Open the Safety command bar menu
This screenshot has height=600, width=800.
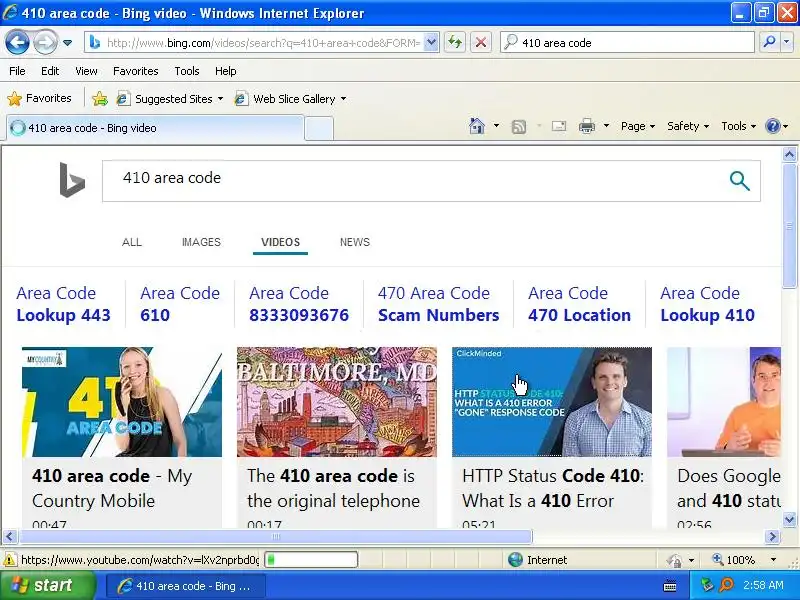688,126
